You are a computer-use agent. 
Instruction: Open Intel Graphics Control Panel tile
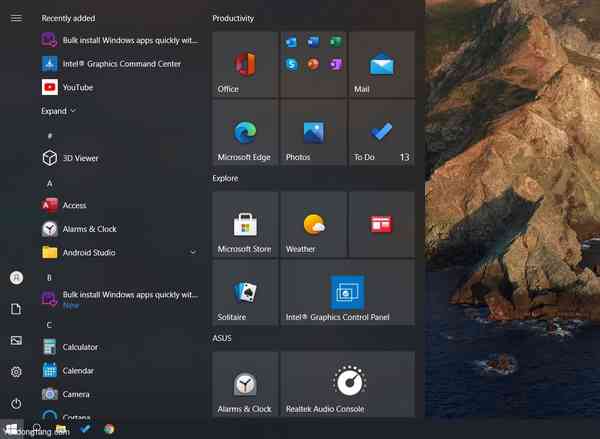(x=347, y=292)
